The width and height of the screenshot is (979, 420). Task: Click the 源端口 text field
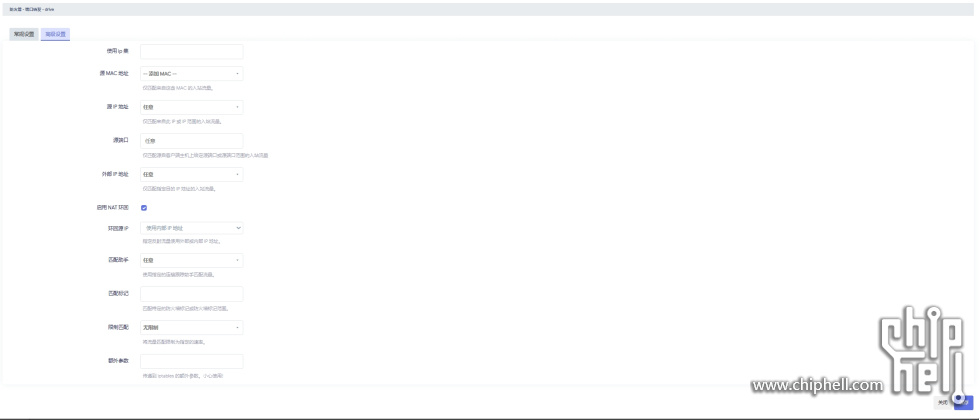[192, 141]
